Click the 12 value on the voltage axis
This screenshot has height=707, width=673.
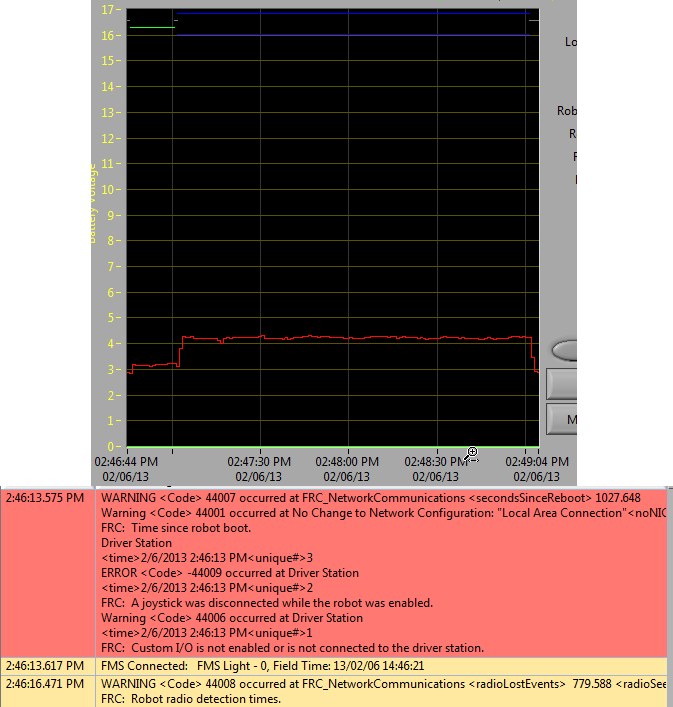click(108, 138)
